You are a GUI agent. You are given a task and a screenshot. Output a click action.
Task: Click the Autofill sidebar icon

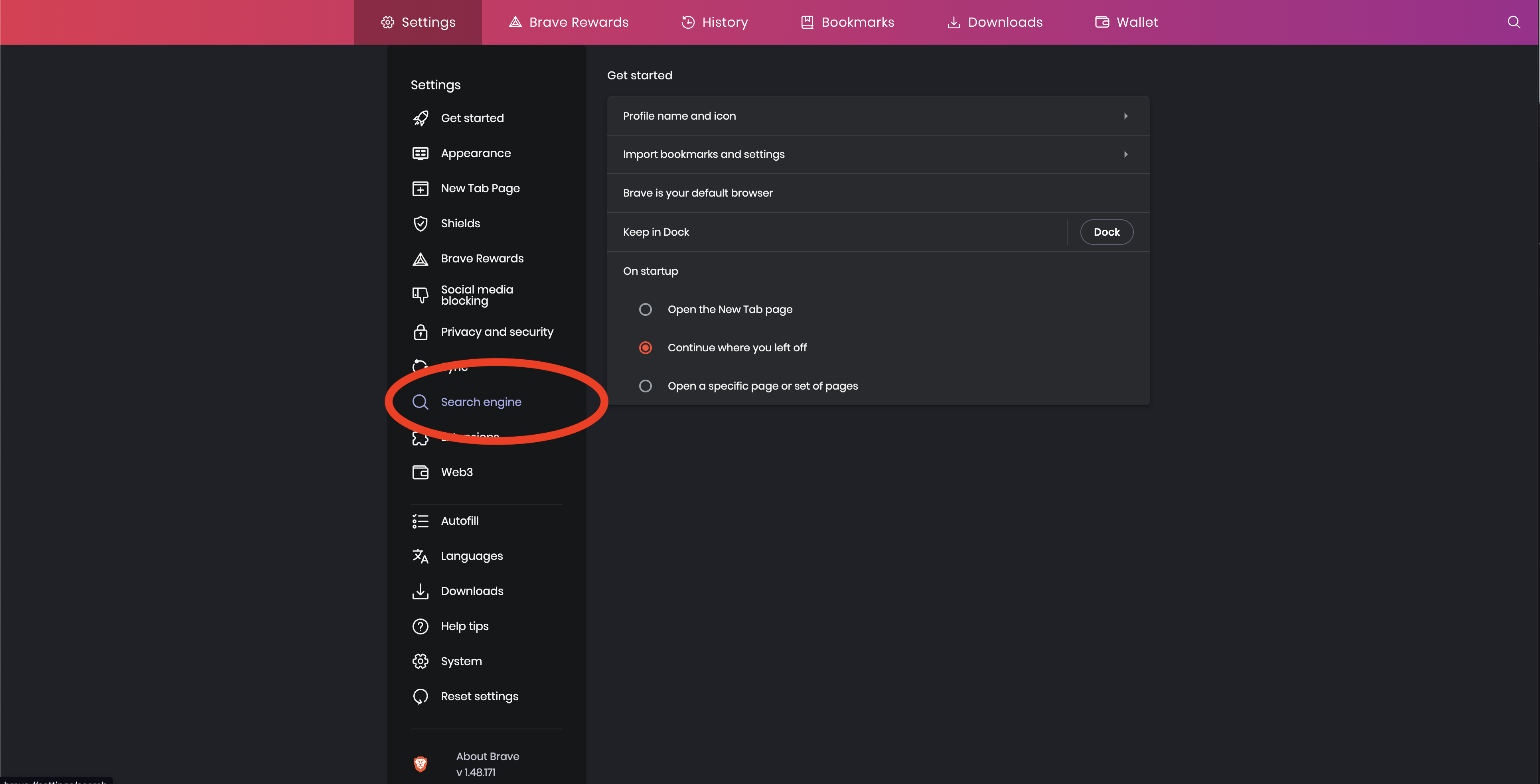coord(420,520)
